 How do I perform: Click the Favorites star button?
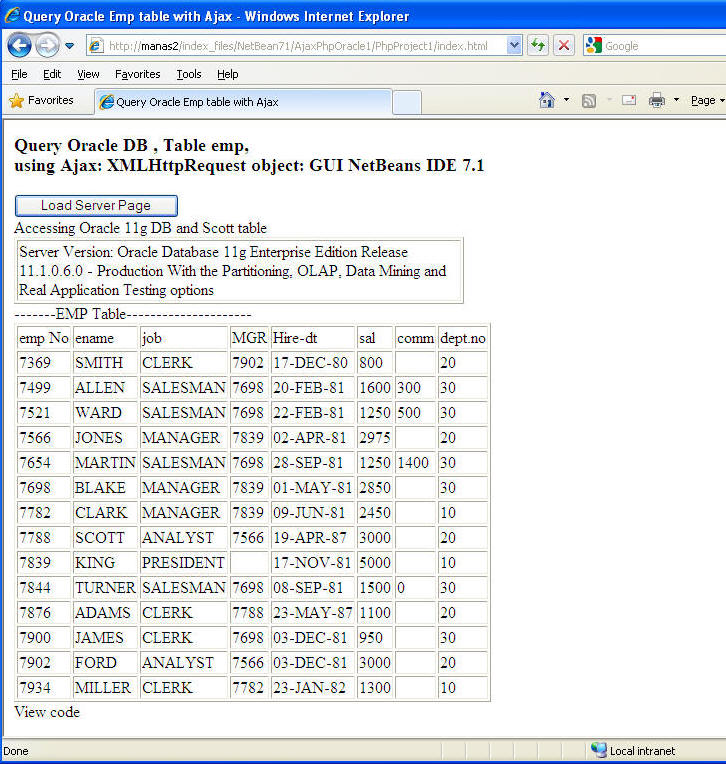coord(41,100)
